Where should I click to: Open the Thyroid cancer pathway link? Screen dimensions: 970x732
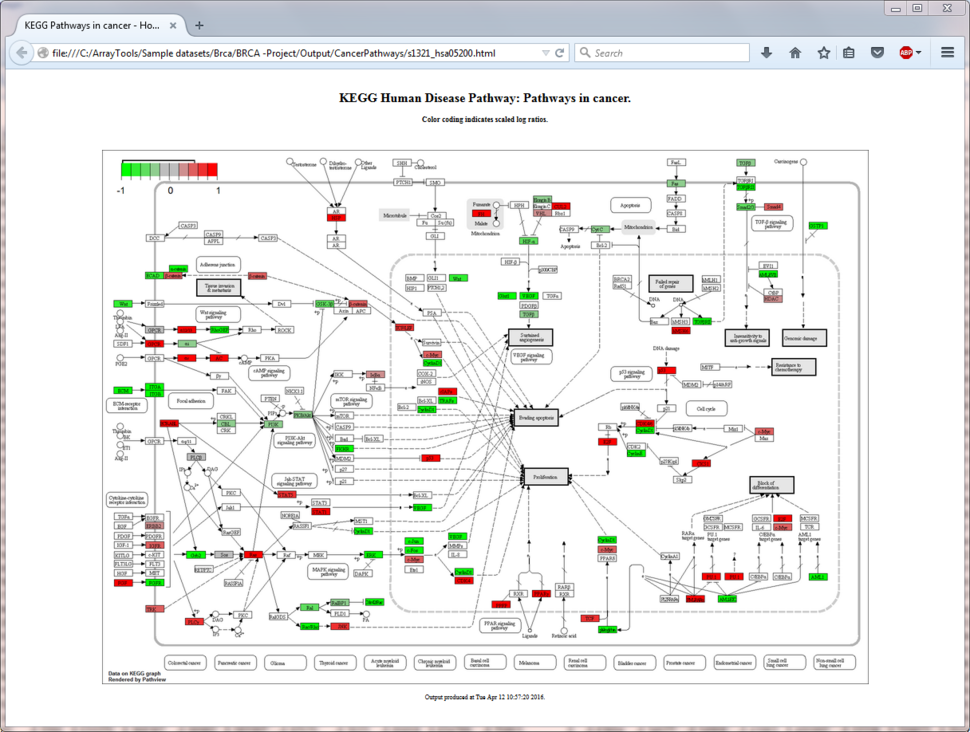point(335,662)
